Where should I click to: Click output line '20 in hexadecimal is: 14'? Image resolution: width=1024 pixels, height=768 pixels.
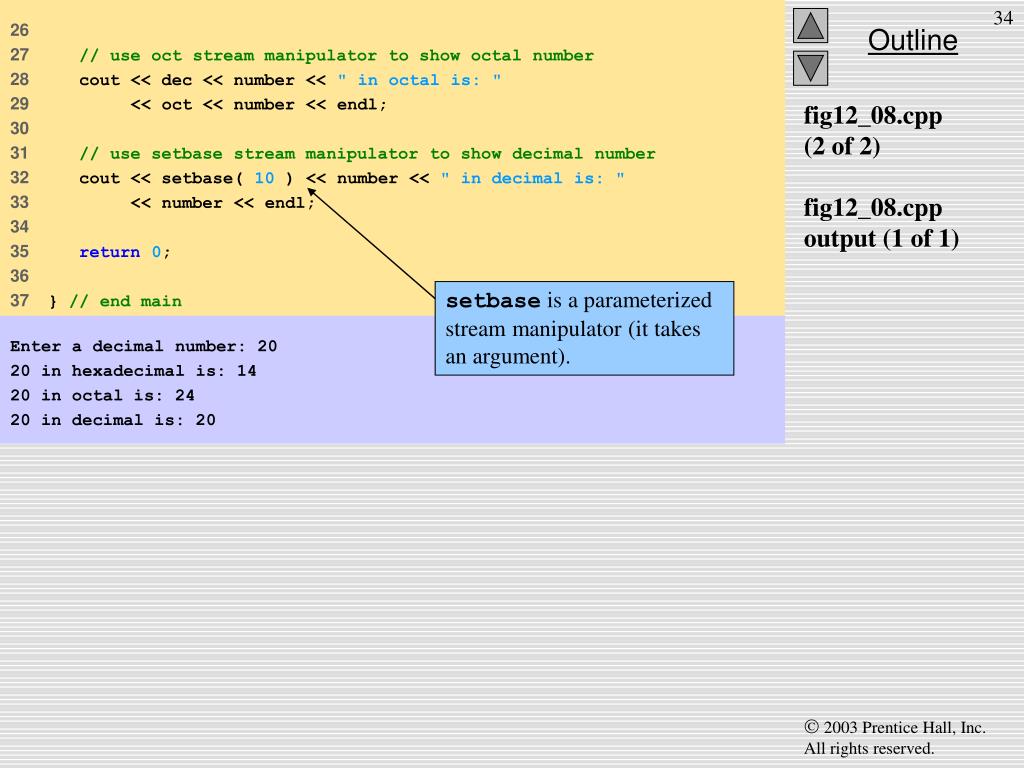(x=133, y=371)
